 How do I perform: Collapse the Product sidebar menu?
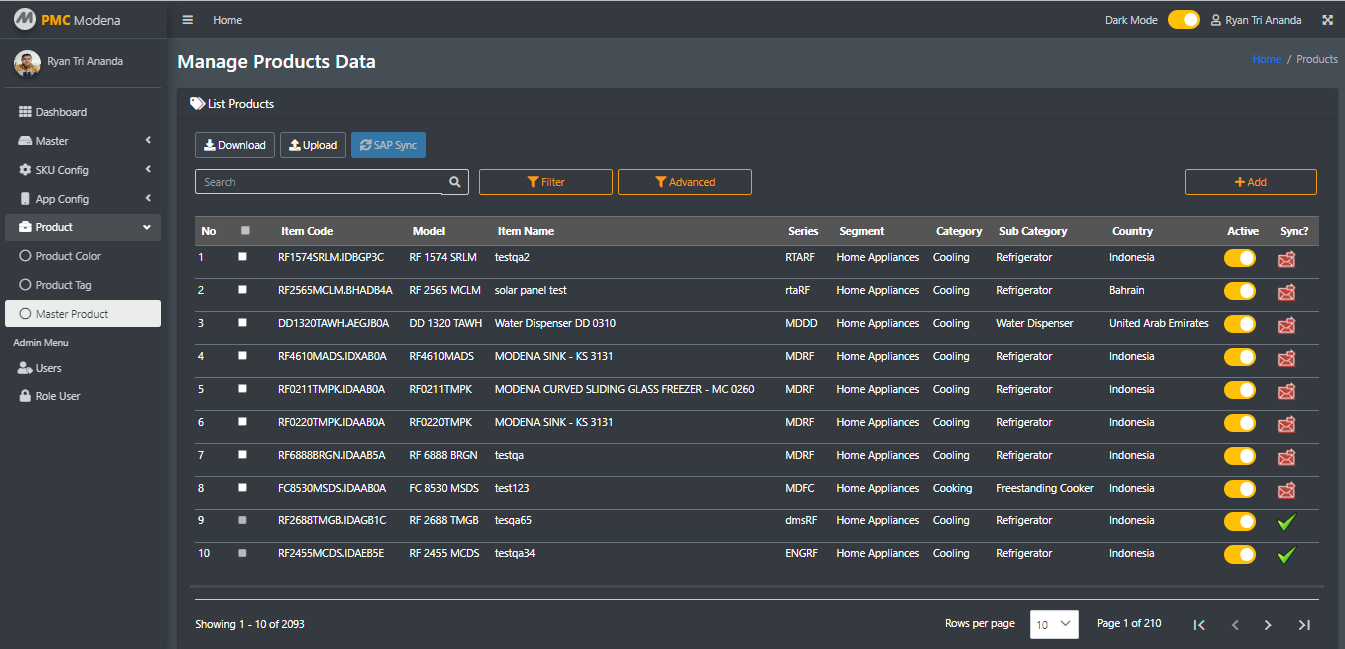83,227
